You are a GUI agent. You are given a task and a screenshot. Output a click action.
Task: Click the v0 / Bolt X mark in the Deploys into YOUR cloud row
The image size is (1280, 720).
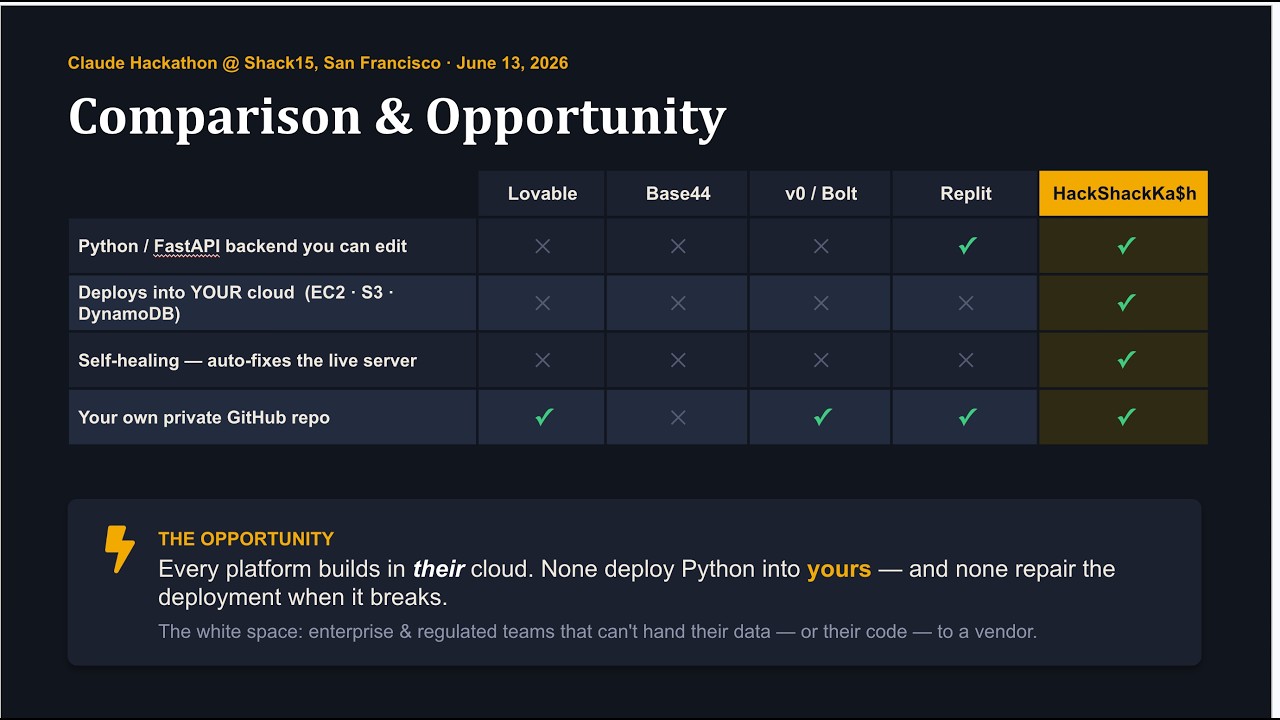(821, 303)
